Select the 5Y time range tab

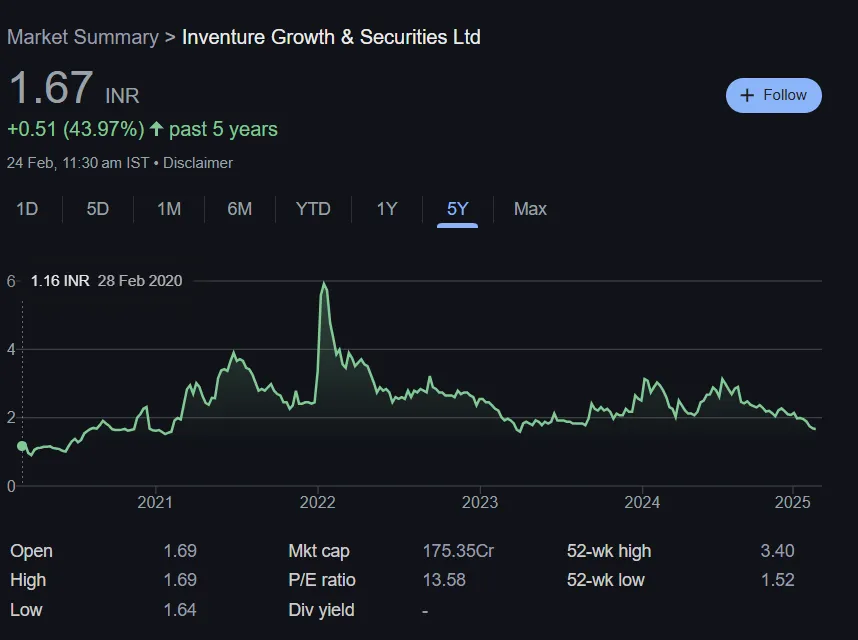click(457, 209)
